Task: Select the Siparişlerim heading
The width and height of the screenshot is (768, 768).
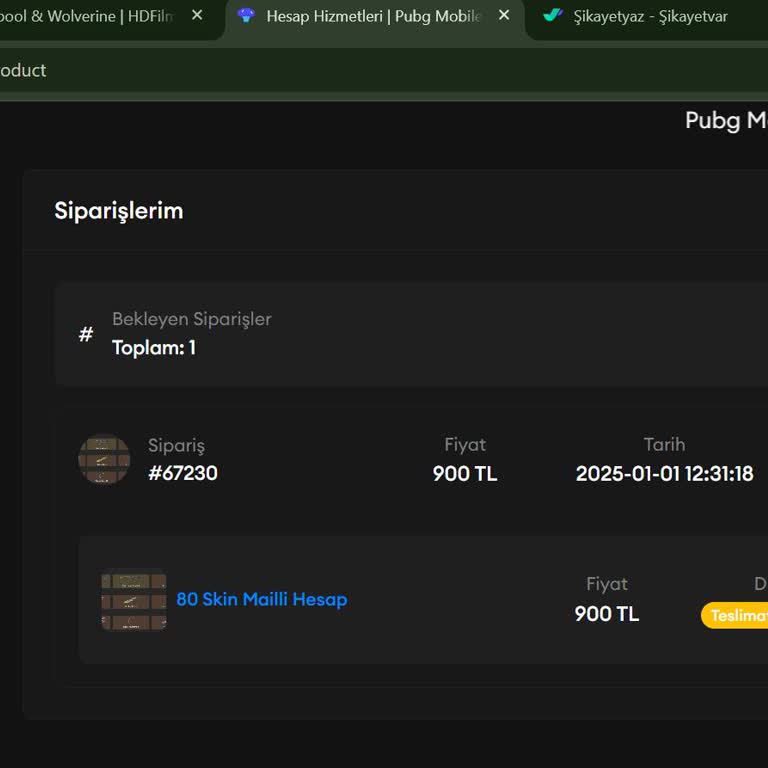Action: click(119, 211)
